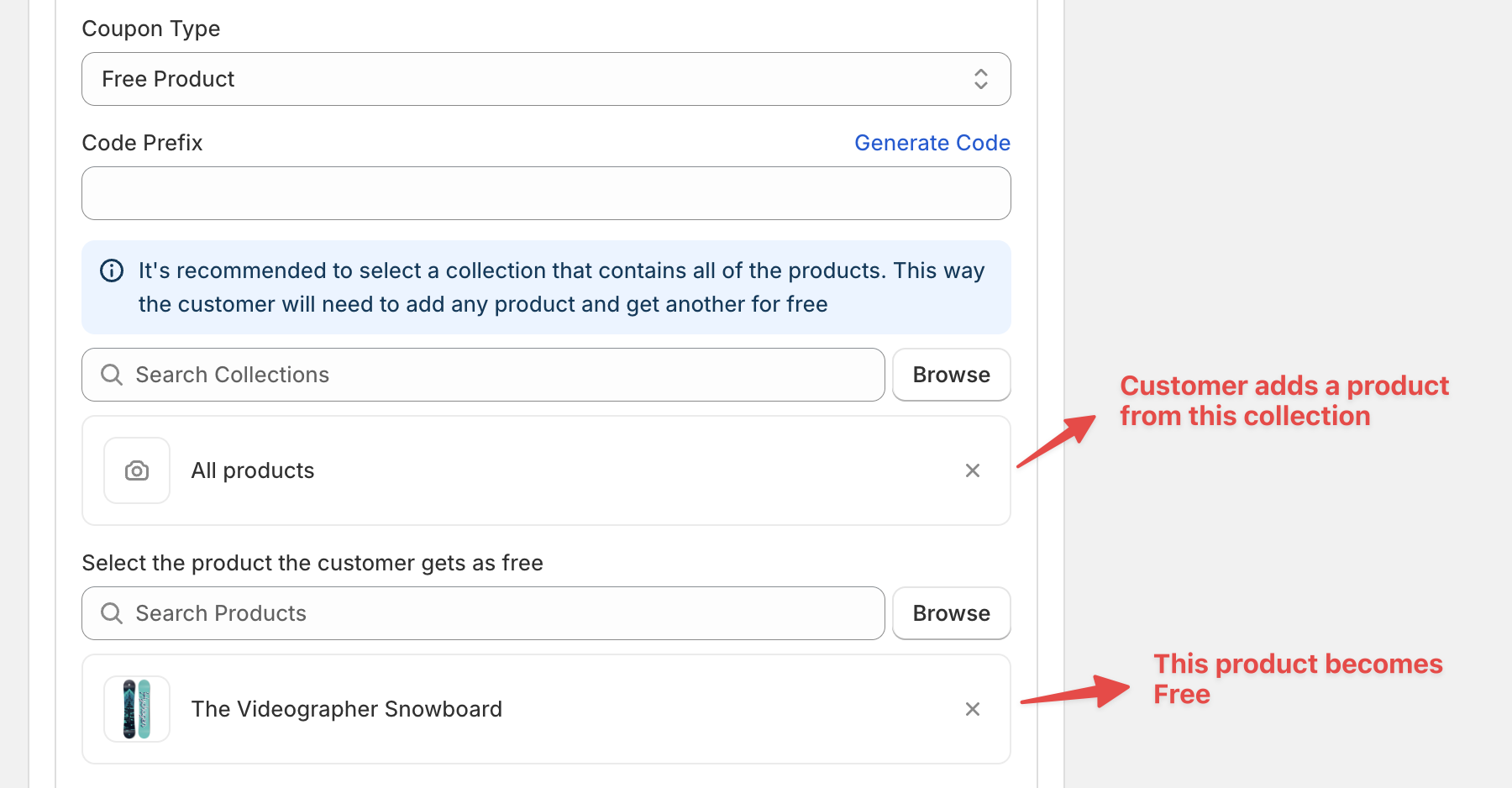Click the Videographer Snowboard thumbnail image
Screen dimensions: 1512x788
[137, 709]
